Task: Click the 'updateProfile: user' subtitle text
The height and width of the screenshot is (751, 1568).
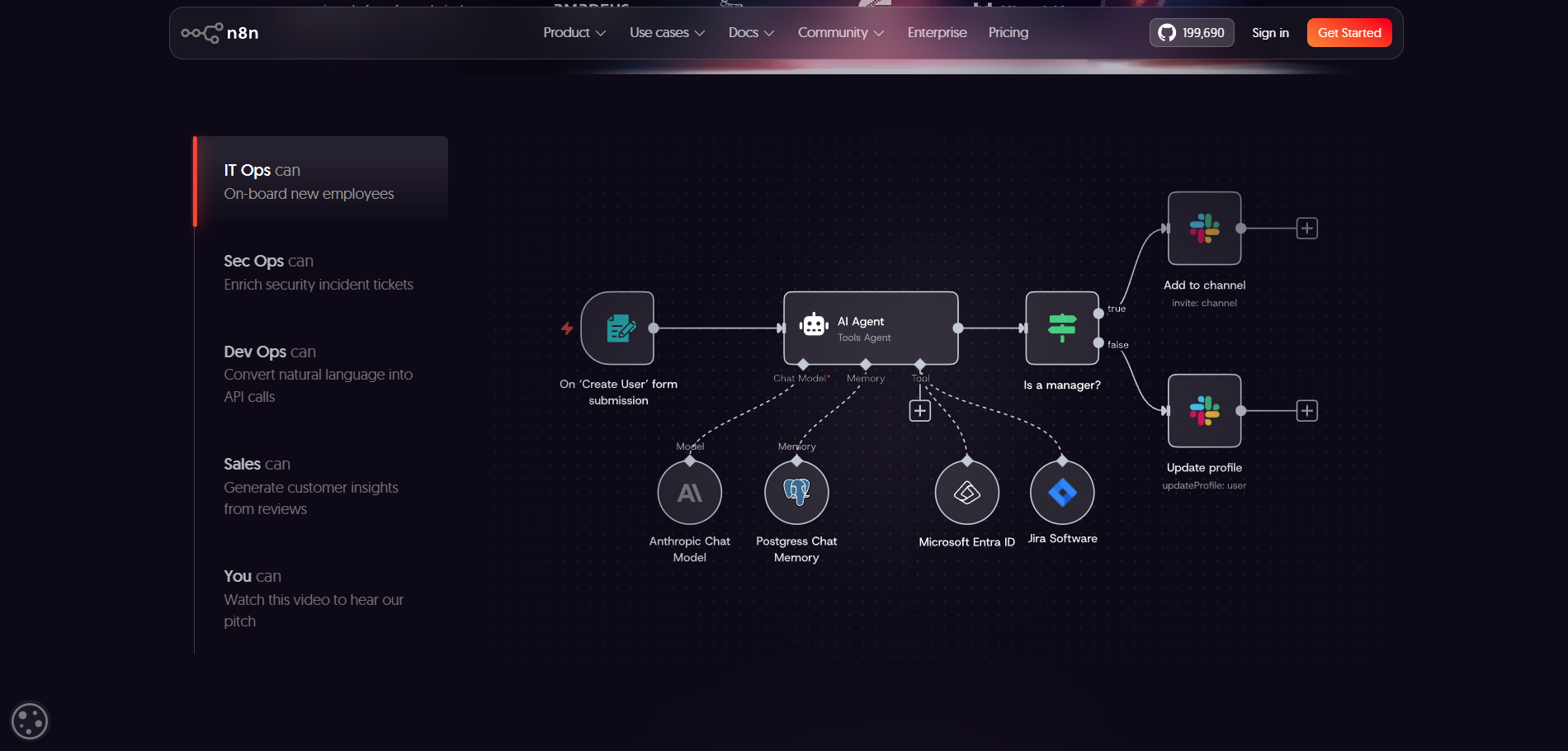Action: (x=1205, y=486)
